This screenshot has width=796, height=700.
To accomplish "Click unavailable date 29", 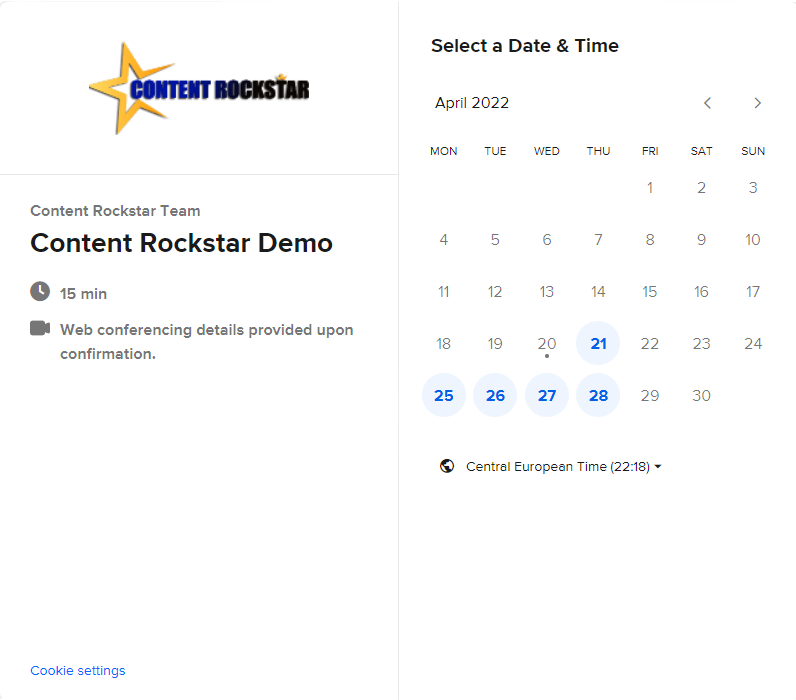I will pos(650,395).
